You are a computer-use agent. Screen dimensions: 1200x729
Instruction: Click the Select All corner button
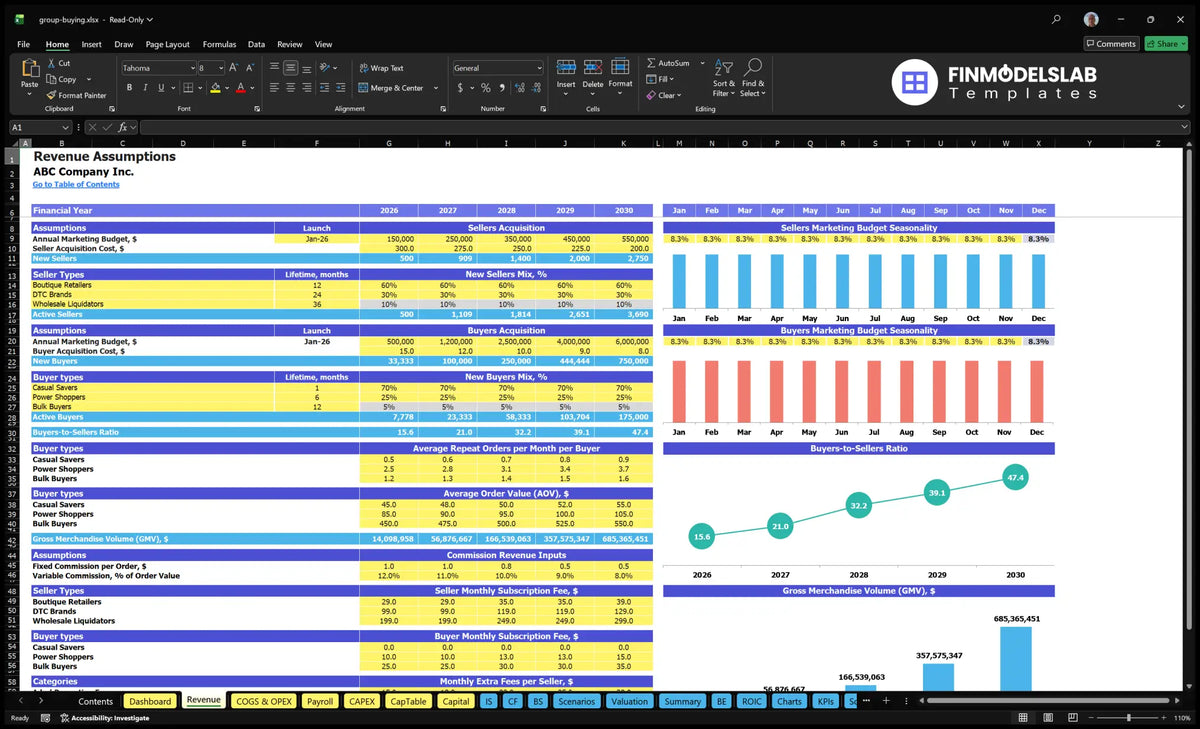click(x=13, y=143)
